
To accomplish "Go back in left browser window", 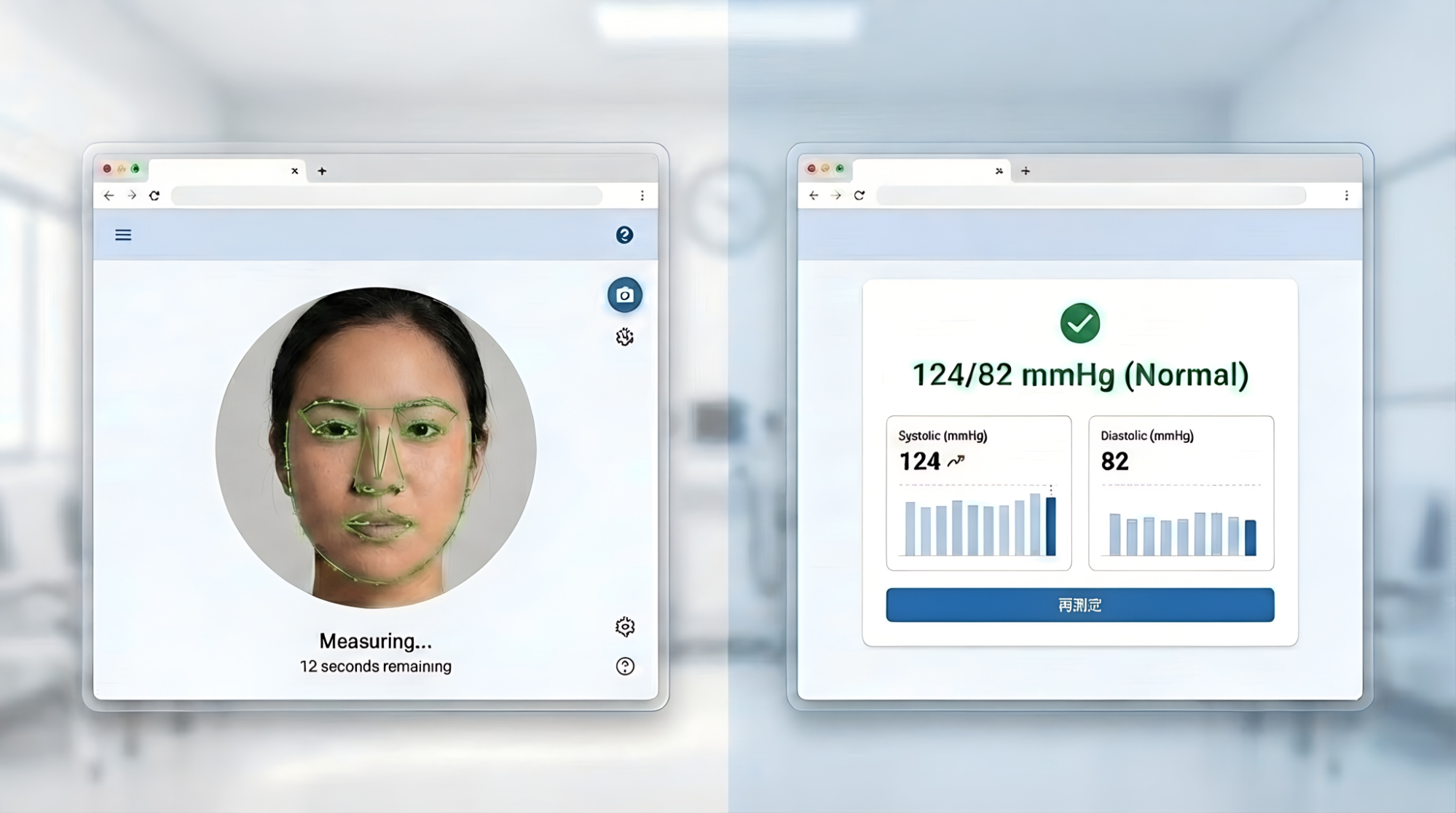I will point(109,195).
